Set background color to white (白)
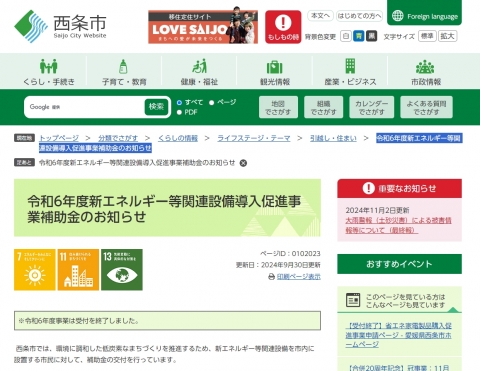 pos(346,36)
